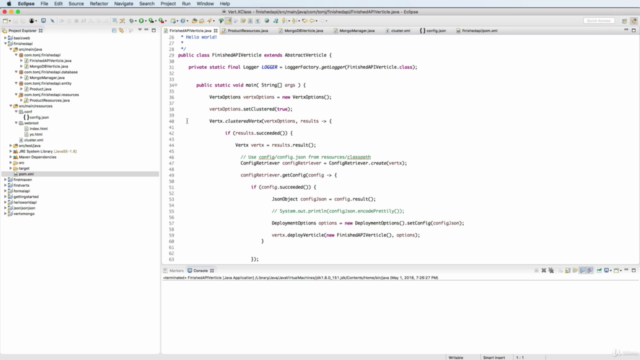Open the Apple menu
Viewport: 640px width, 360px height.
9,4
